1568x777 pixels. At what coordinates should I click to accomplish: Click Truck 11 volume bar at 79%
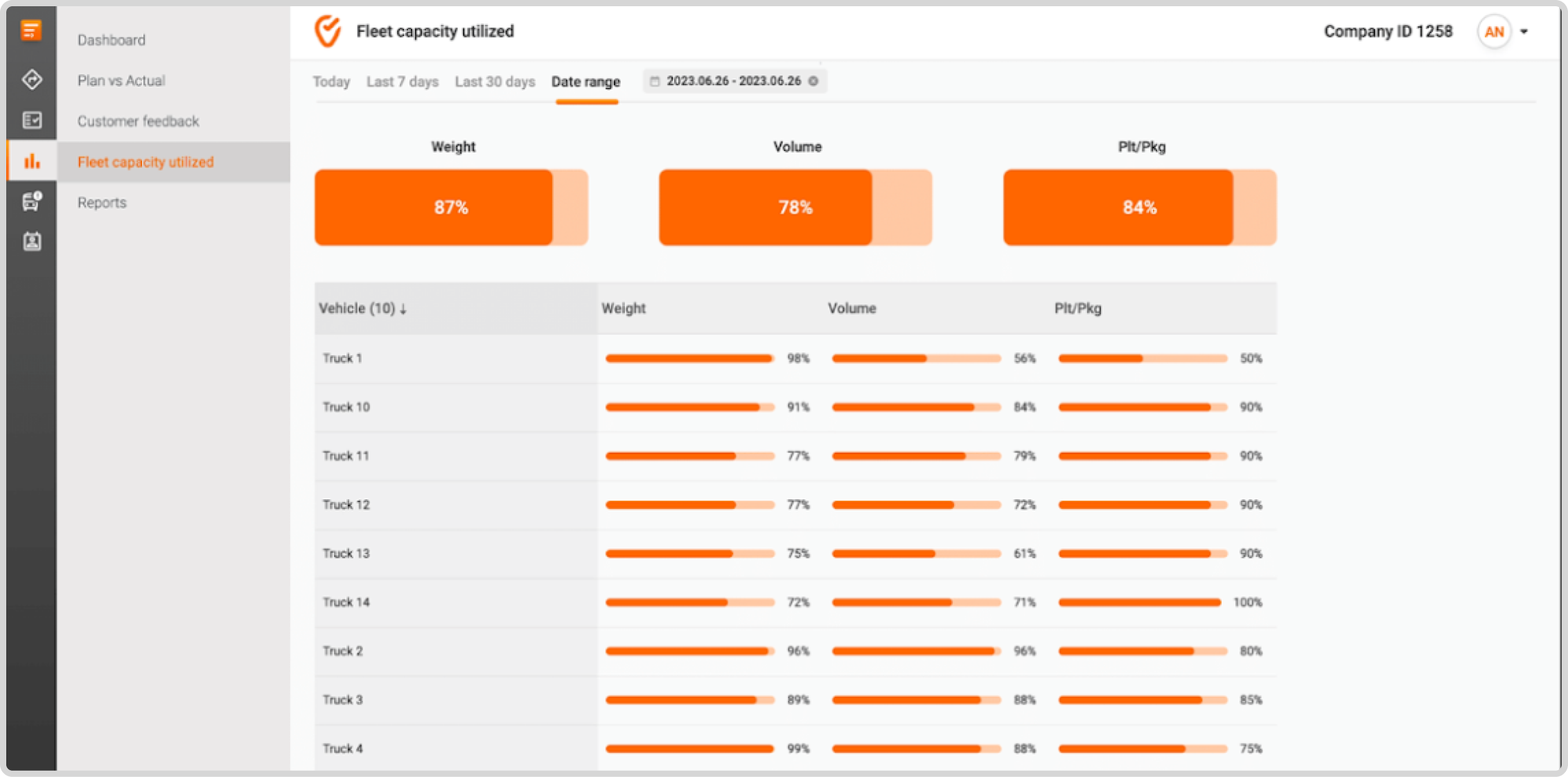[917, 456]
